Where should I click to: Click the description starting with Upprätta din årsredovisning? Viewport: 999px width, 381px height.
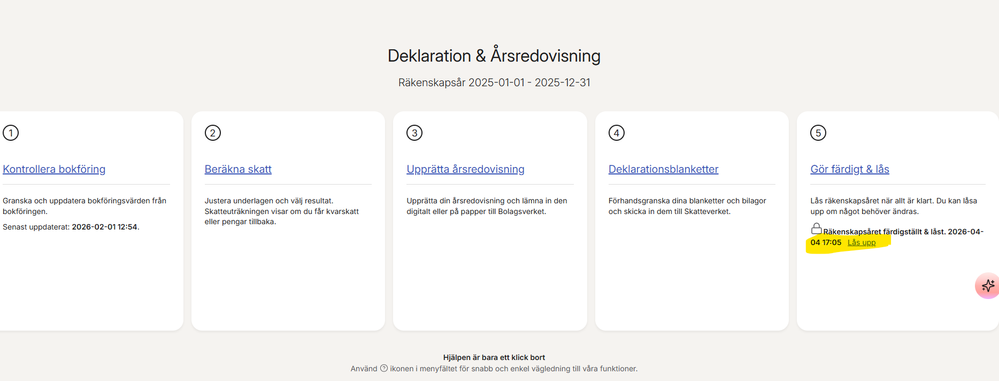(486, 206)
